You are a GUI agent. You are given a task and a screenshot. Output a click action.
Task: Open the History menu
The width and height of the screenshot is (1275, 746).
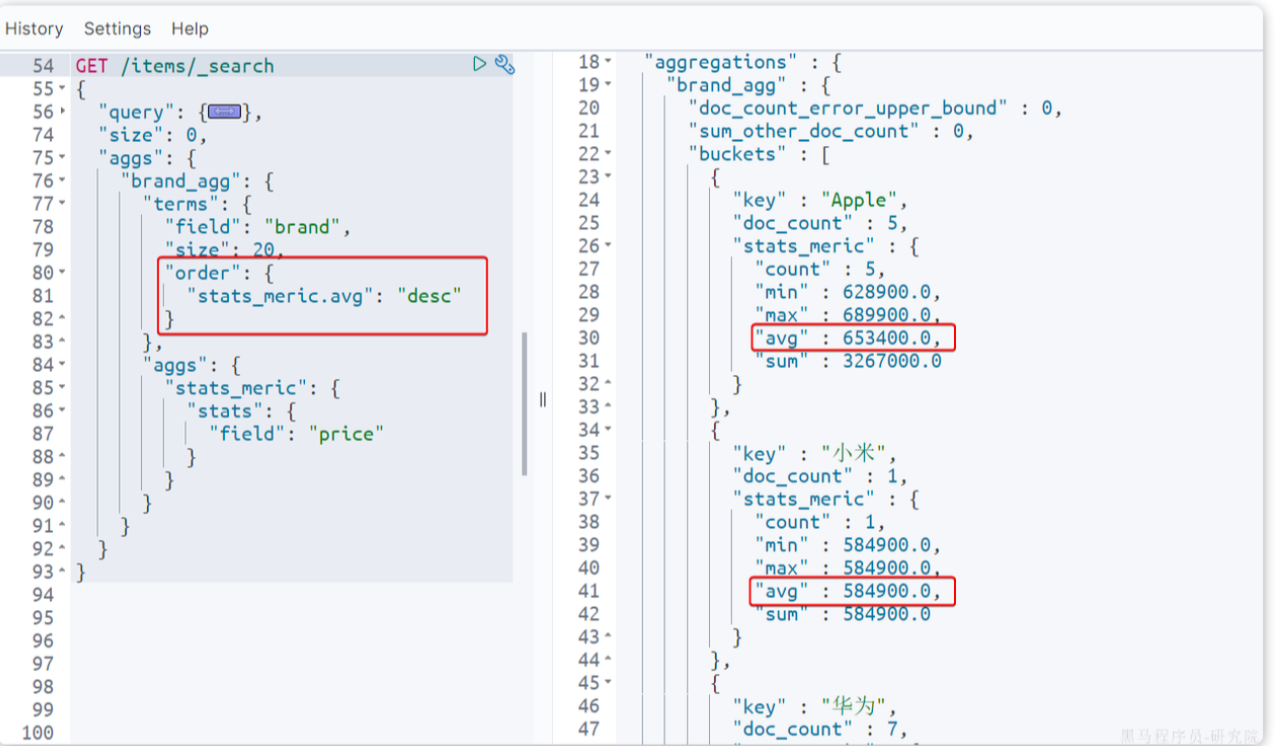[34, 29]
